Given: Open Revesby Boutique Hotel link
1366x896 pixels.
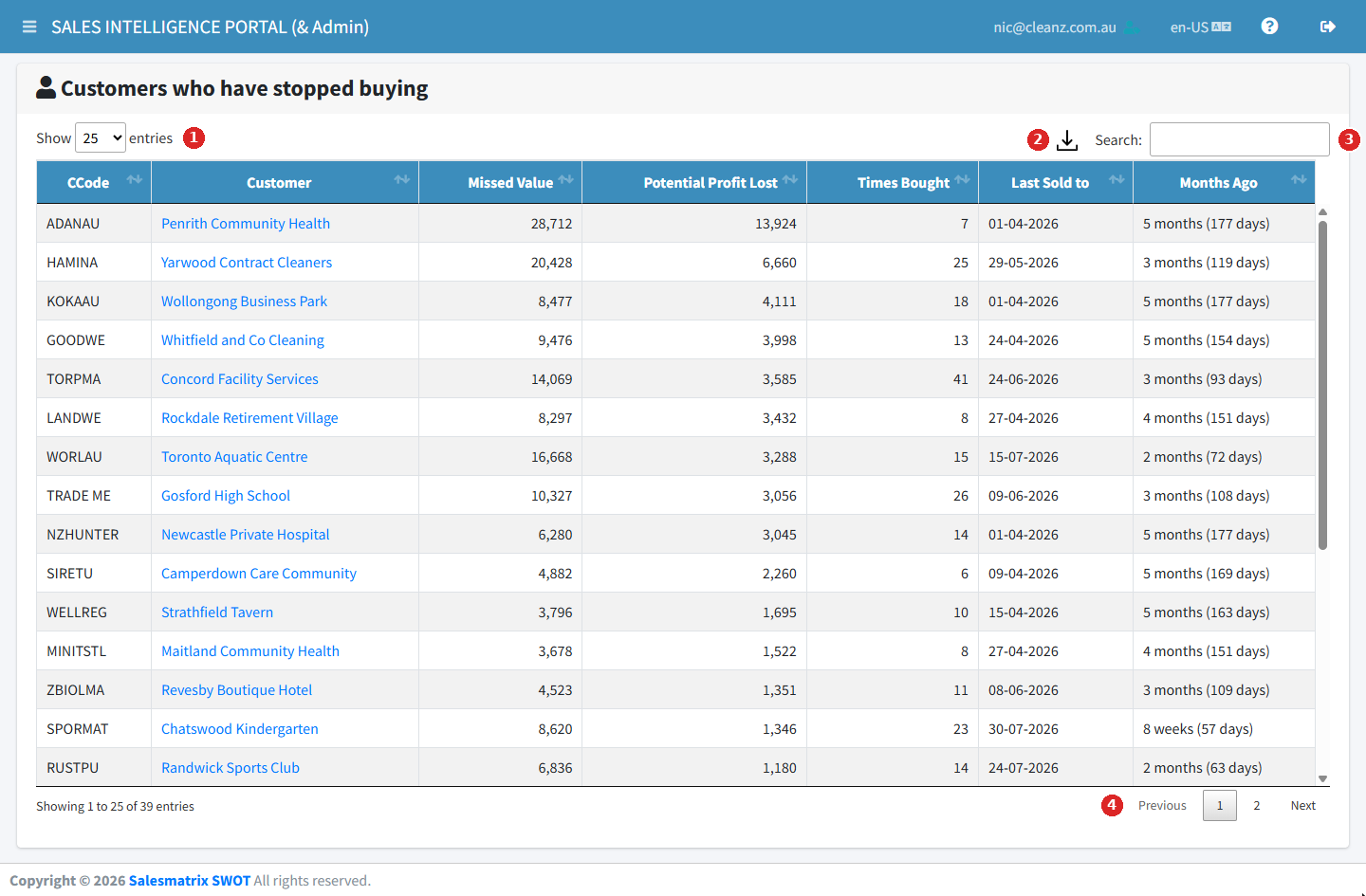Looking at the screenshot, I should point(236,690).
